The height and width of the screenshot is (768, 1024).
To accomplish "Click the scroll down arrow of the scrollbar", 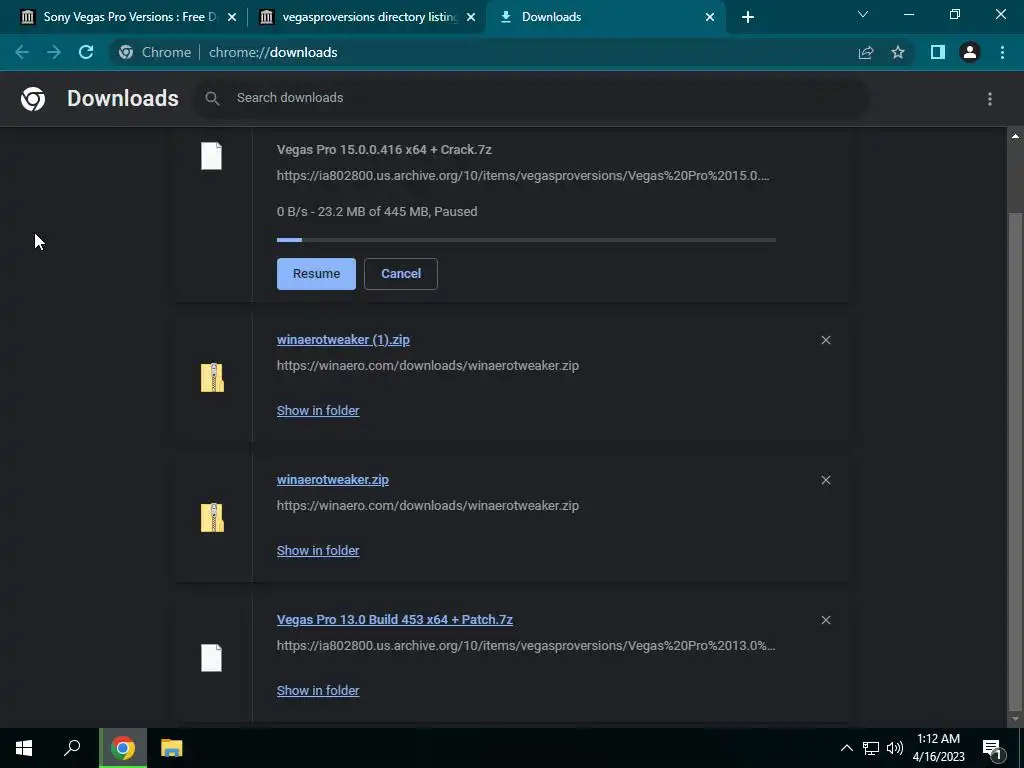I will (x=1015, y=718).
